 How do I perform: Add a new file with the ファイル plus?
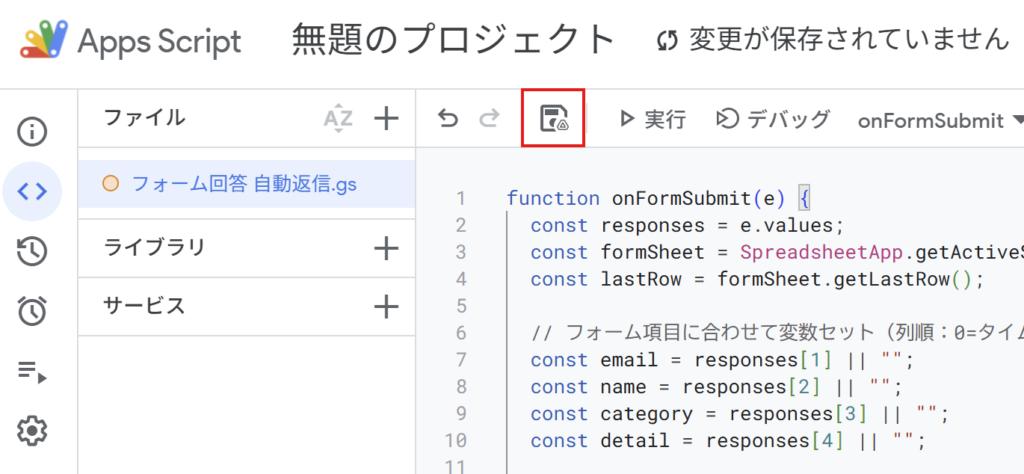click(386, 119)
